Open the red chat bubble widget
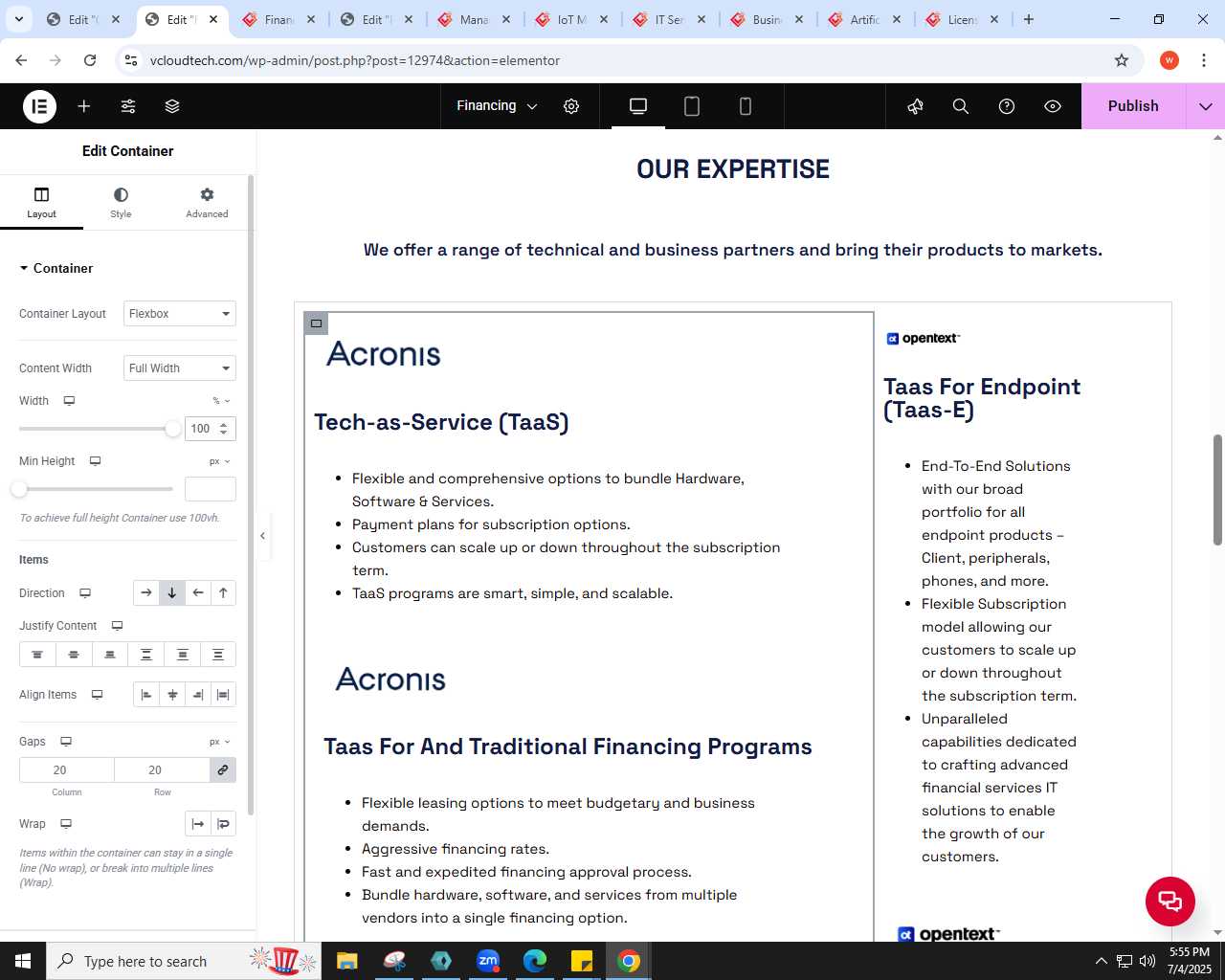This screenshot has height=980, width=1225. click(x=1169, y=901)
